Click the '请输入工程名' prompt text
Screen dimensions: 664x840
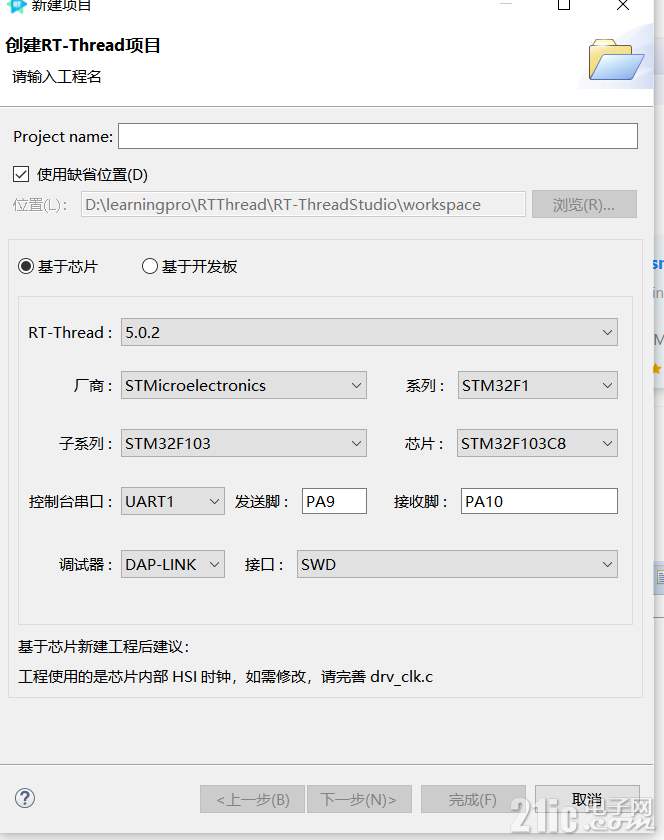pos(57,77)
